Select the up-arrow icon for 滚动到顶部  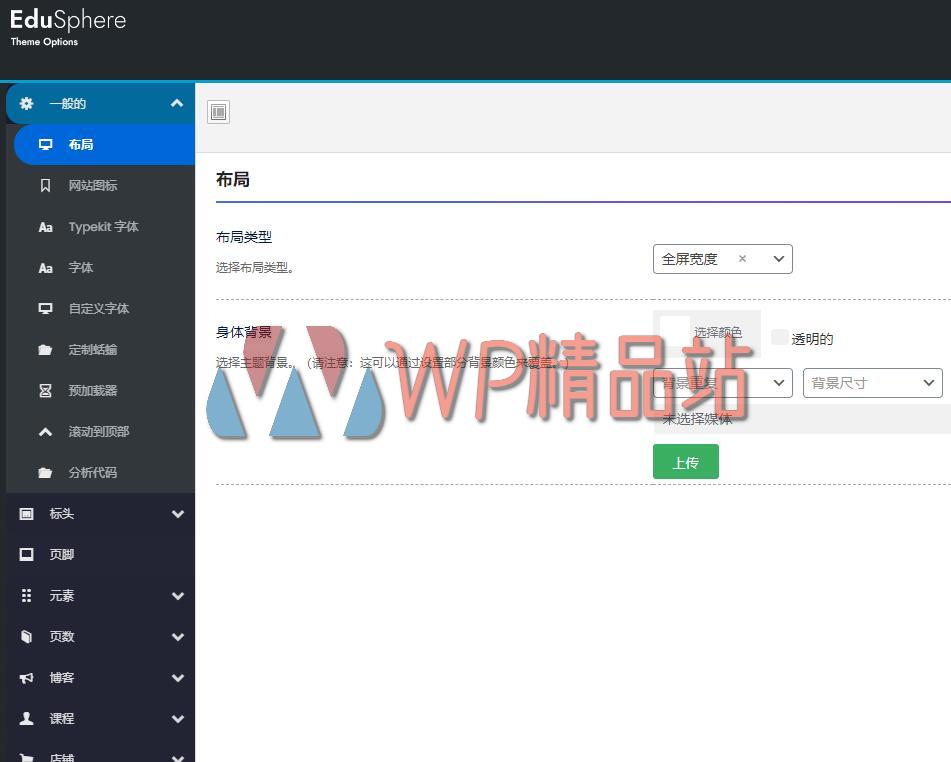point(43,431)
